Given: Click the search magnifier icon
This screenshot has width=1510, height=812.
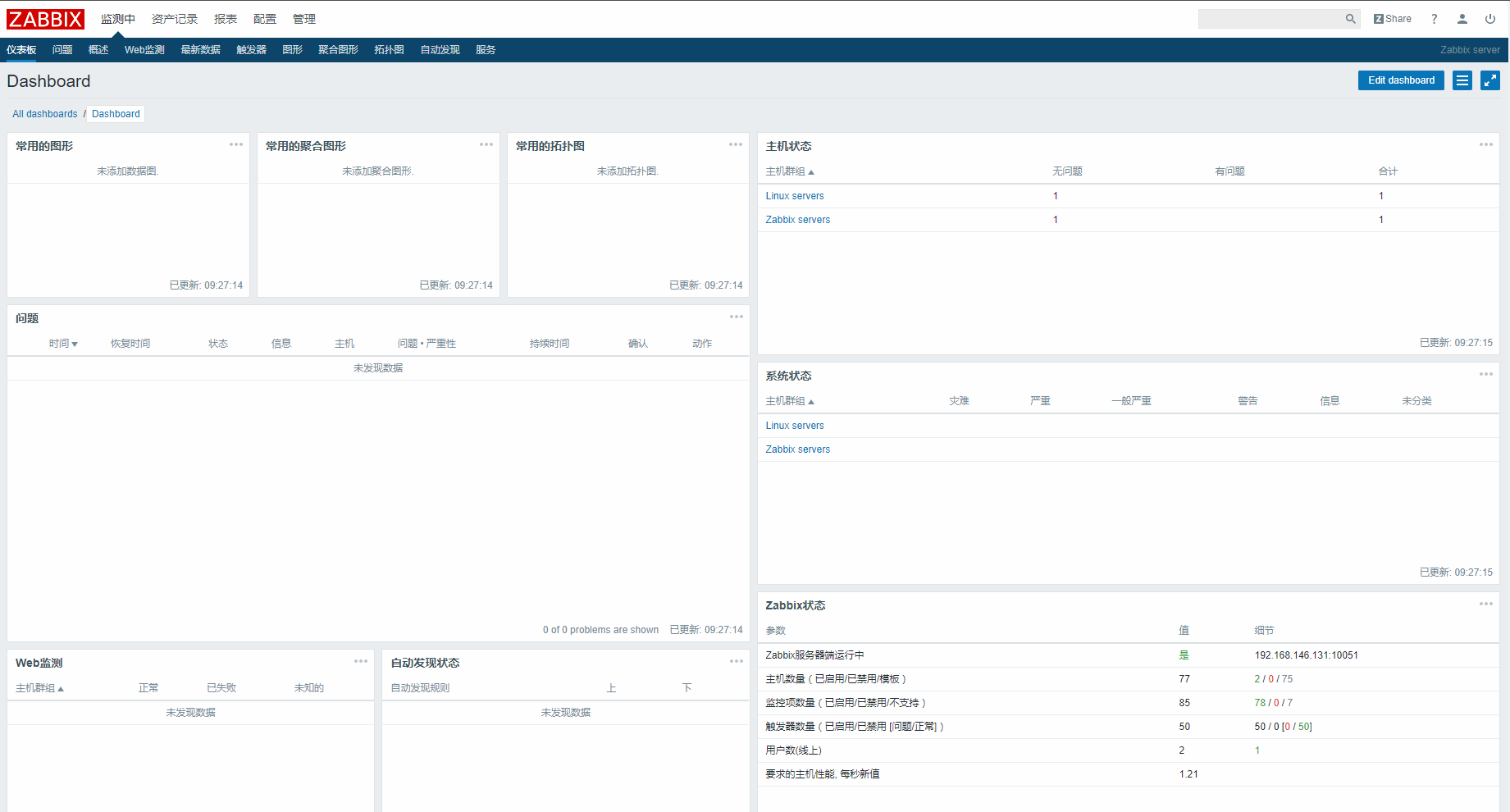Looking at the screenshot, I should tap(1350, 19).
